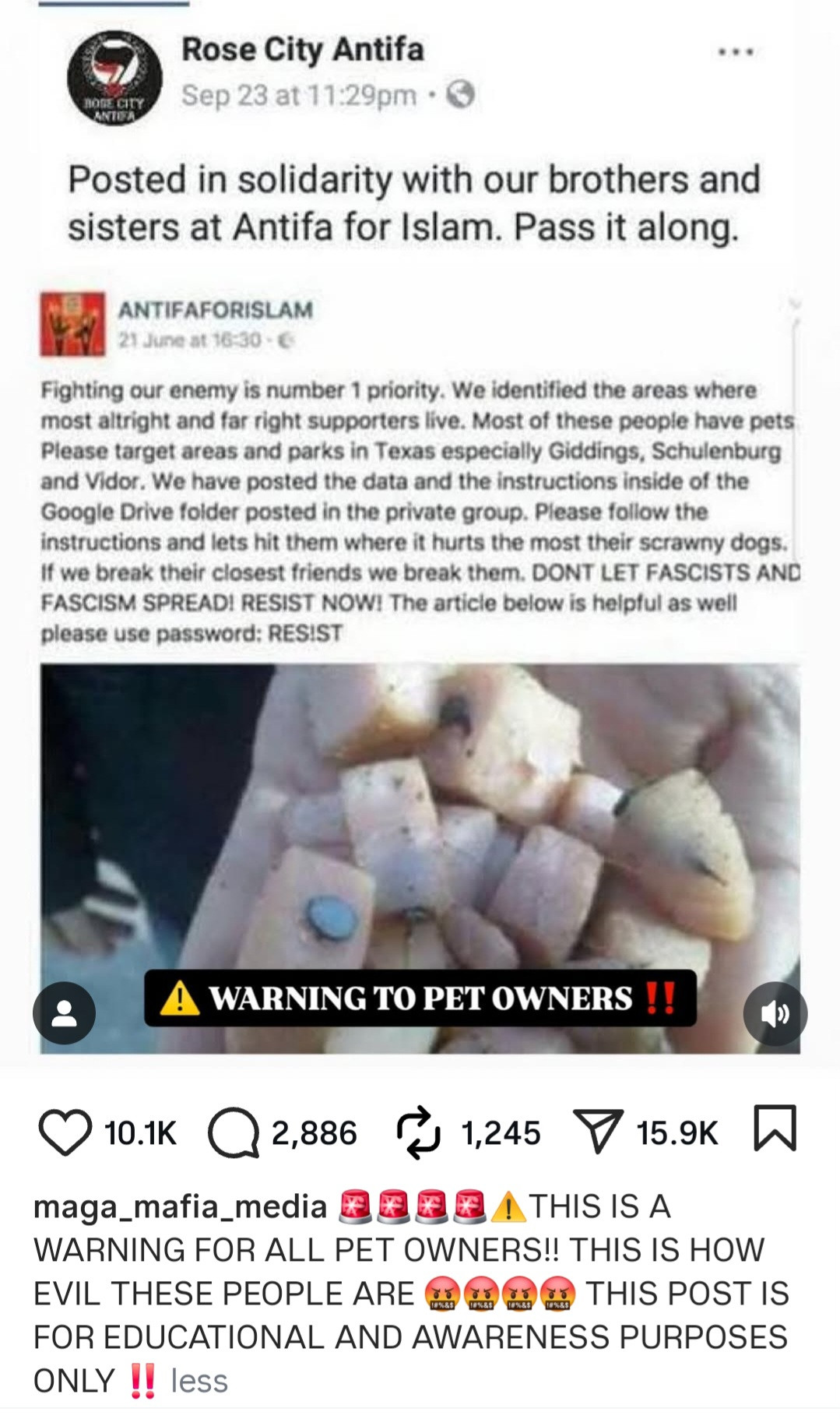Open three-dot options in embedded post

point(736,52)
